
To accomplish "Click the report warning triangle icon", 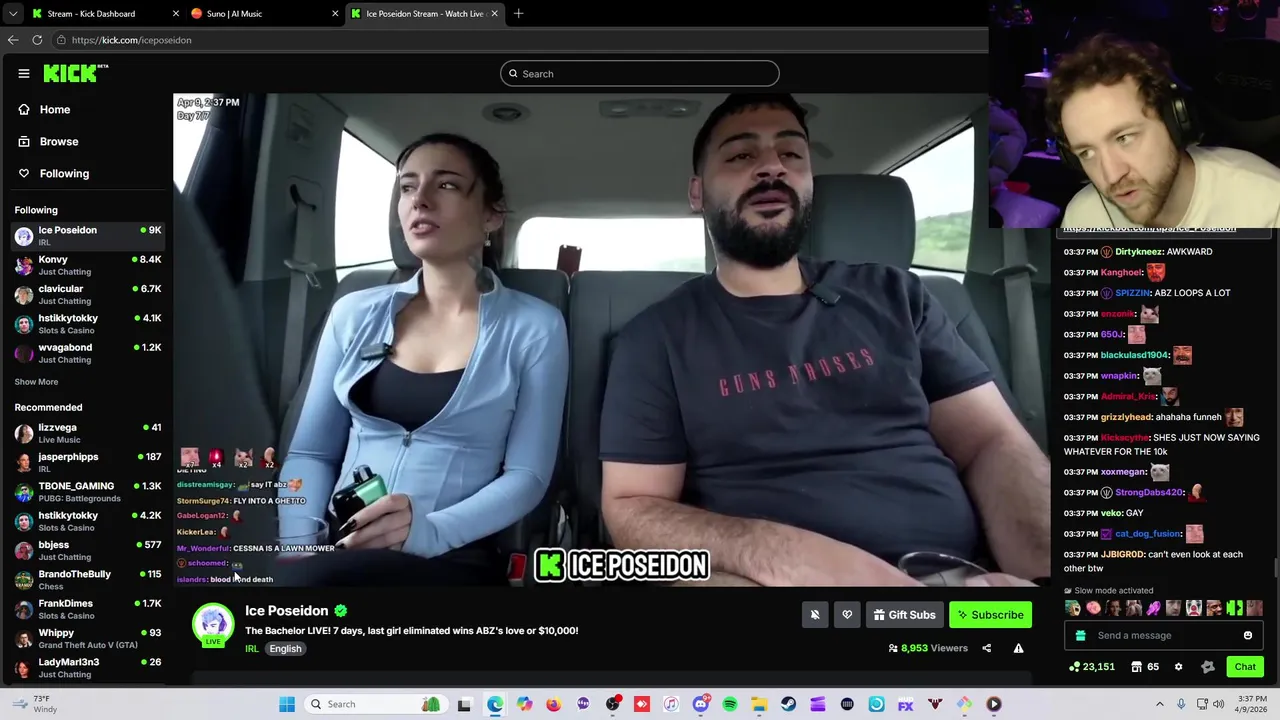I will [x=1018, y=648].
